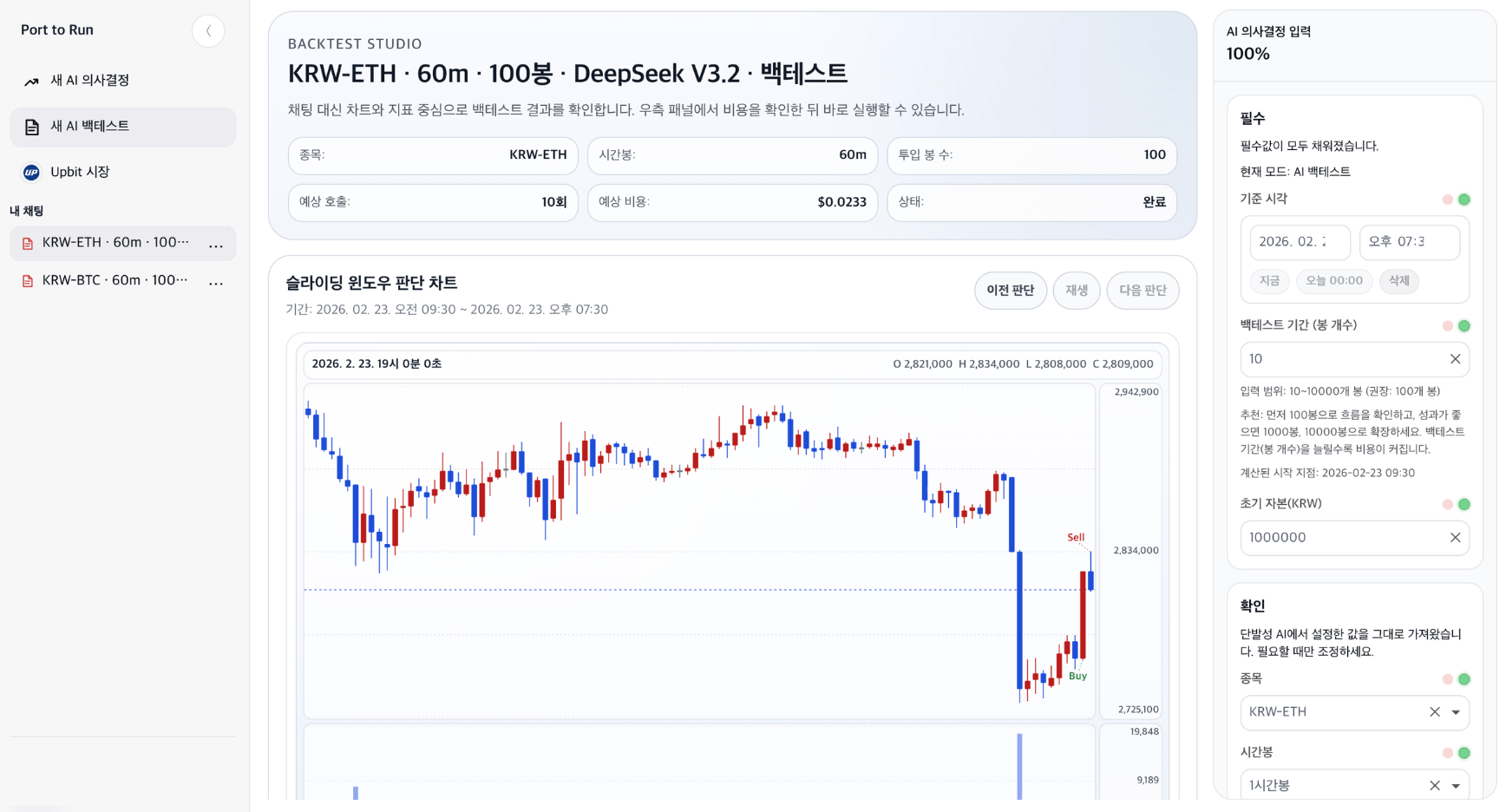Open the '...' menu on KRW-ETH chat item

point(216,245)
